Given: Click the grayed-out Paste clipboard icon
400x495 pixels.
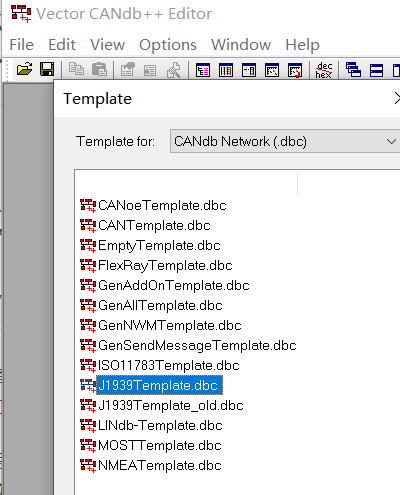Looking at the screenshot, I should click(x=99, y=70).
